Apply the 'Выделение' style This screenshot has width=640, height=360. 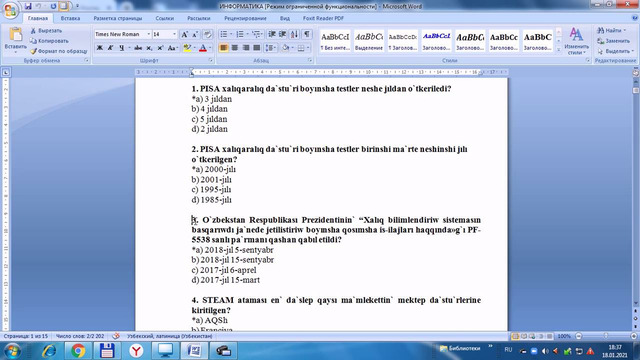coord(369,41)
